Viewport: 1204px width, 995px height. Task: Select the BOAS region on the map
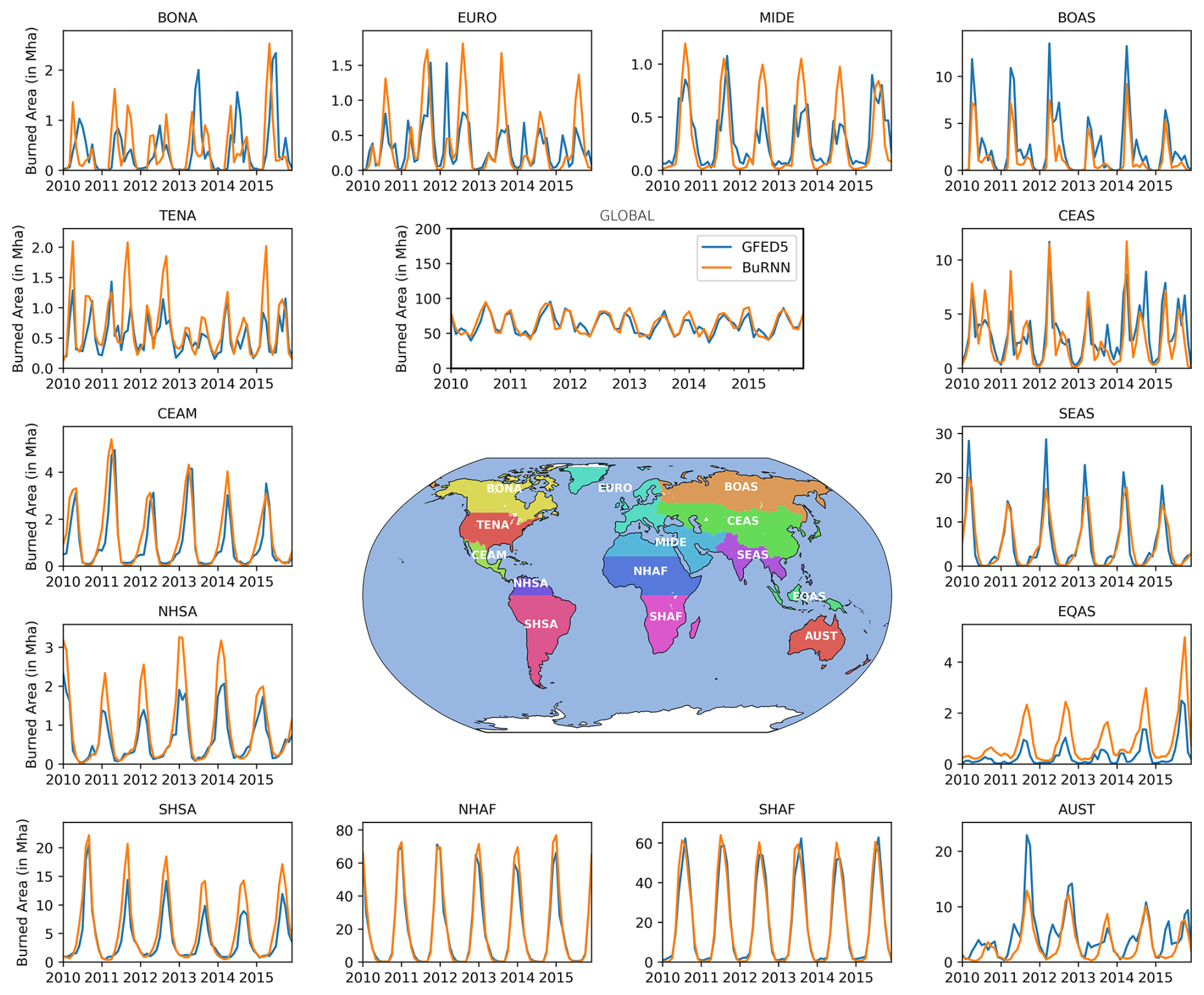[741, 486]
